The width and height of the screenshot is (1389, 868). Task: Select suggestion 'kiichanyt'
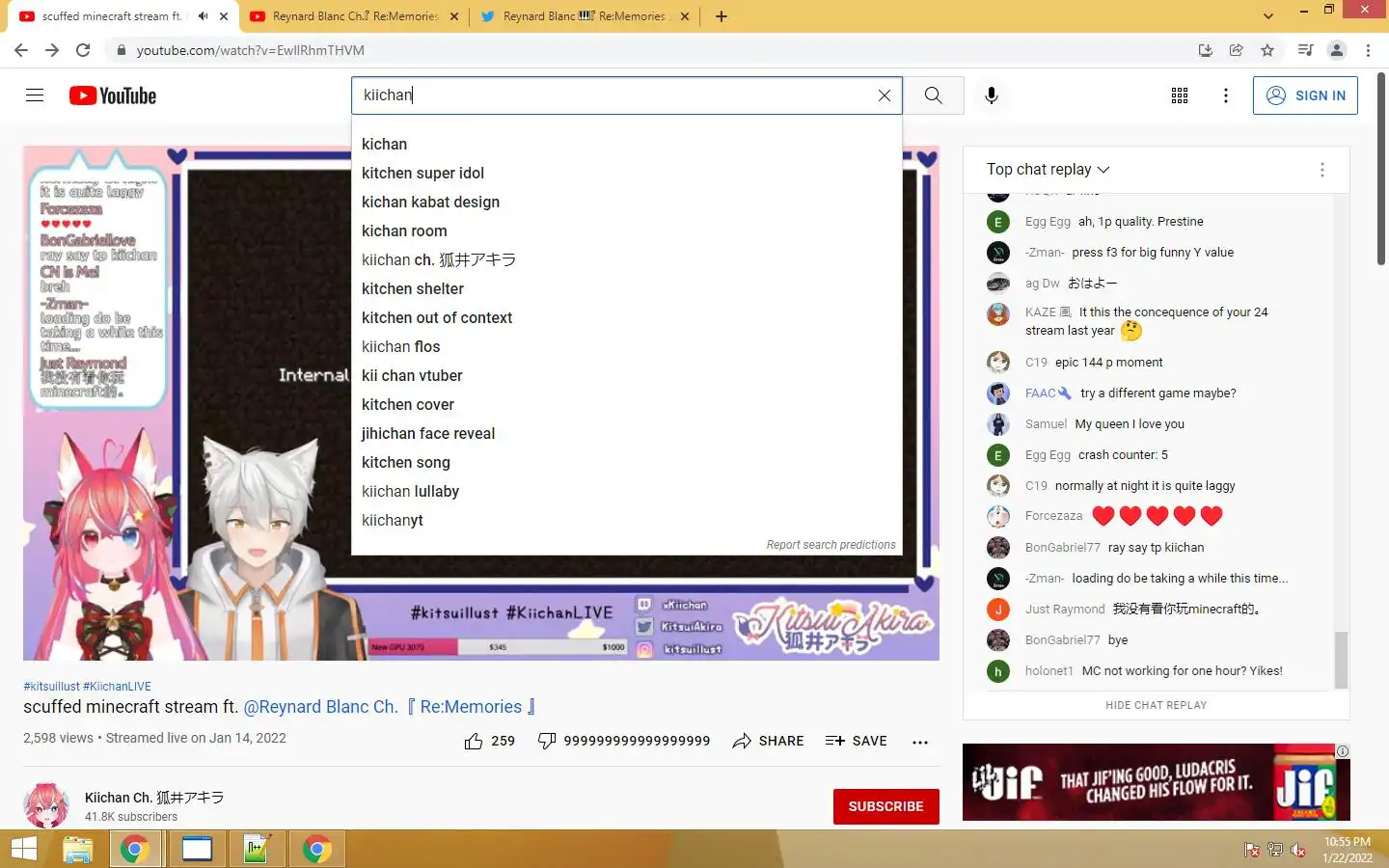tap(627, 520)
